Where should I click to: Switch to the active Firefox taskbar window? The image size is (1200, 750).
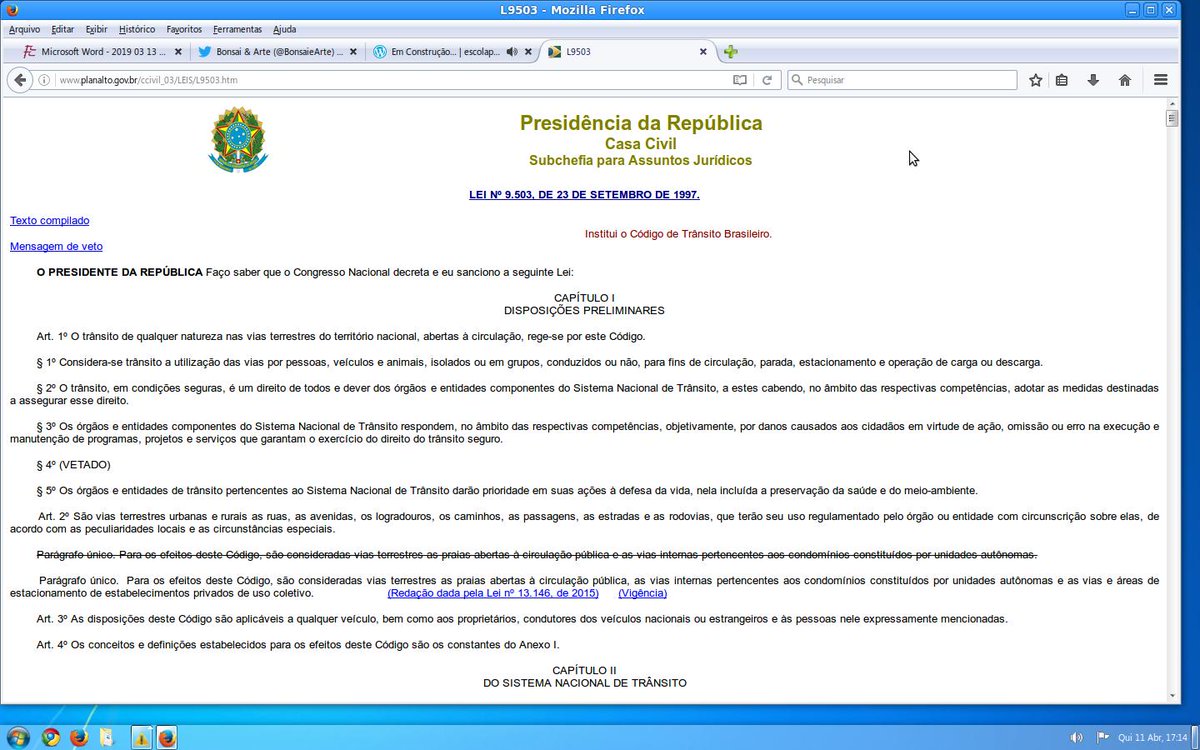tap(167, 737)
